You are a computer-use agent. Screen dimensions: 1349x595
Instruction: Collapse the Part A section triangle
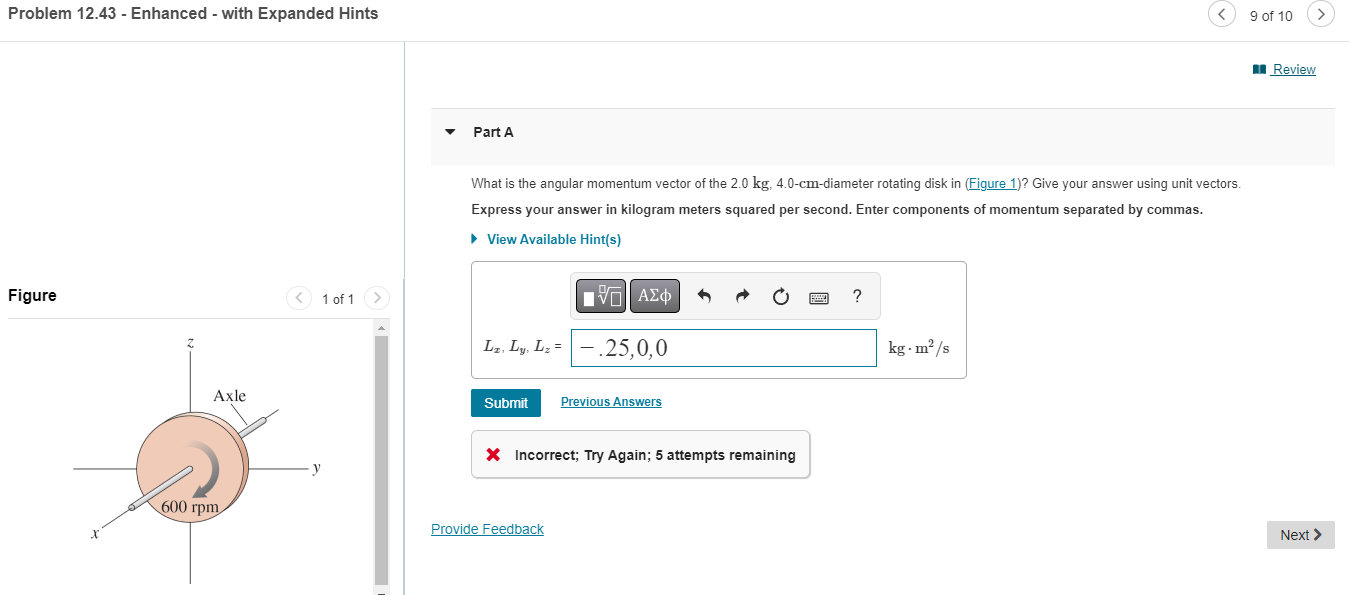click(450, 132)
